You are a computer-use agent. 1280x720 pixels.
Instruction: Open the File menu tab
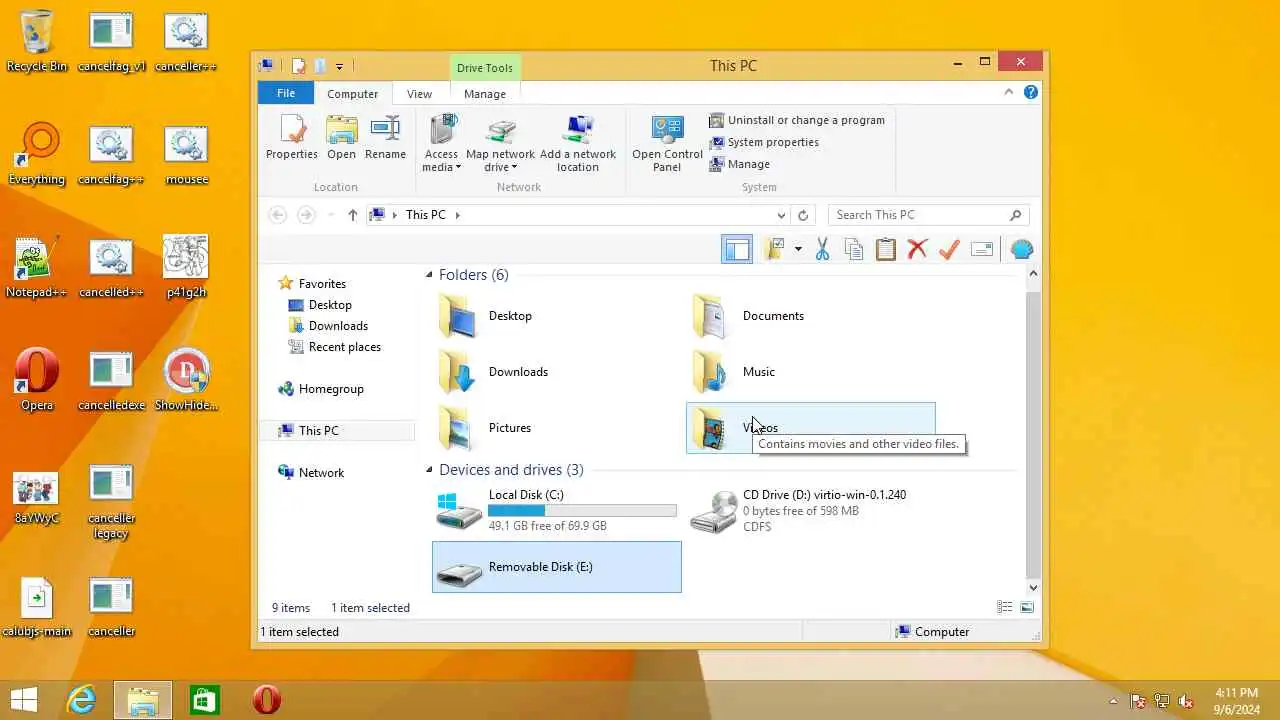pos(286,93)
